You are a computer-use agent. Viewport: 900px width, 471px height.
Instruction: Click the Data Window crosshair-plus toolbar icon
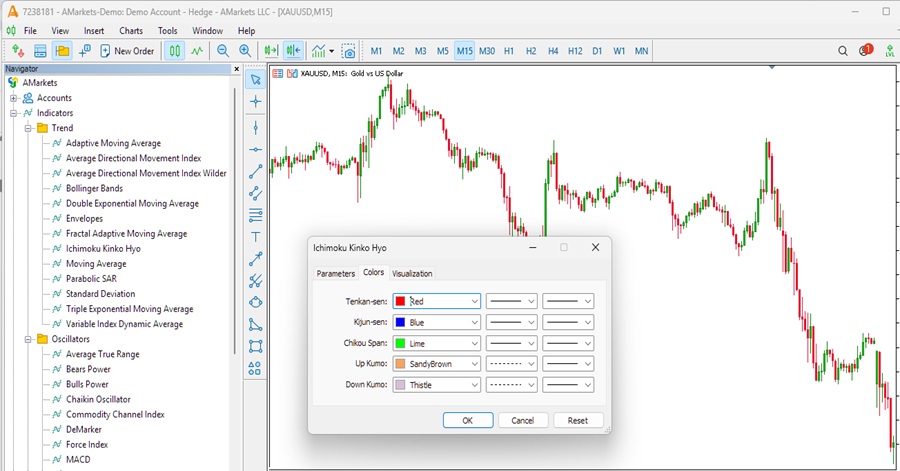point(84,51)
